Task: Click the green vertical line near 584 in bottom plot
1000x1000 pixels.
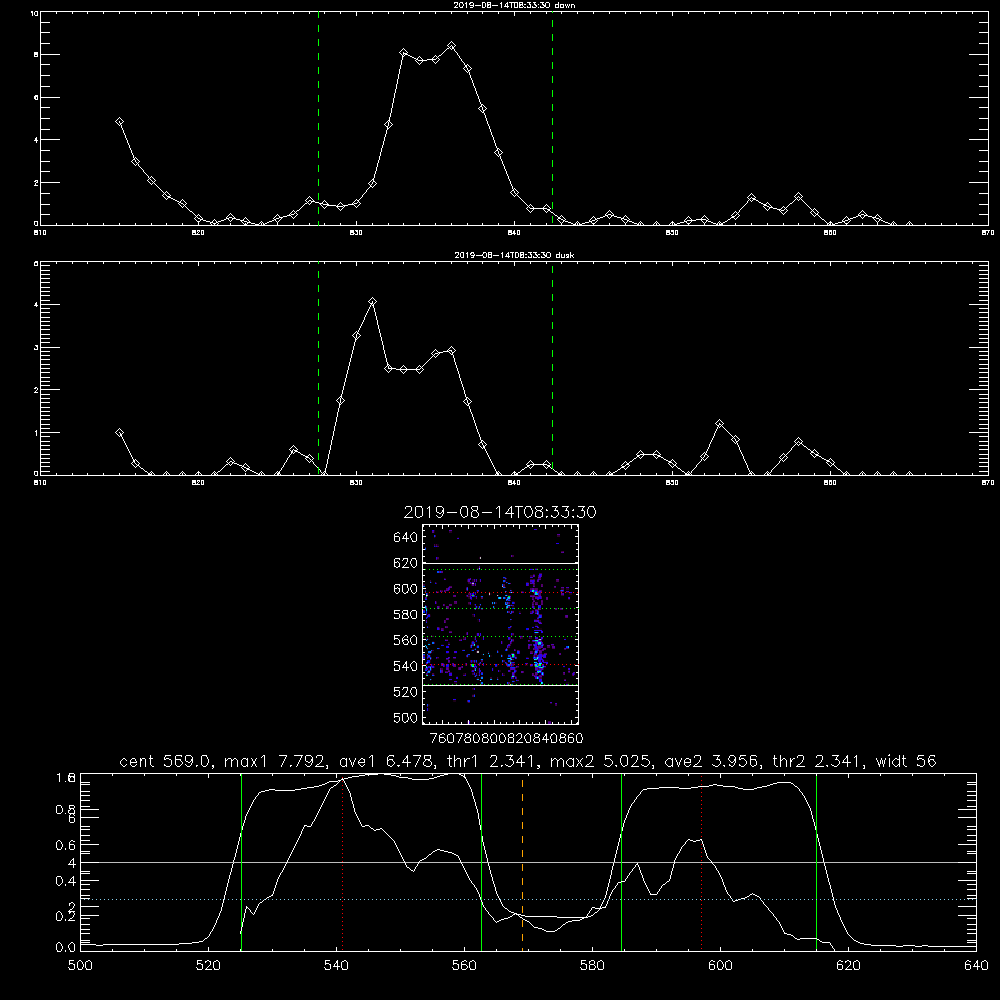Action: tap(621, 861)
